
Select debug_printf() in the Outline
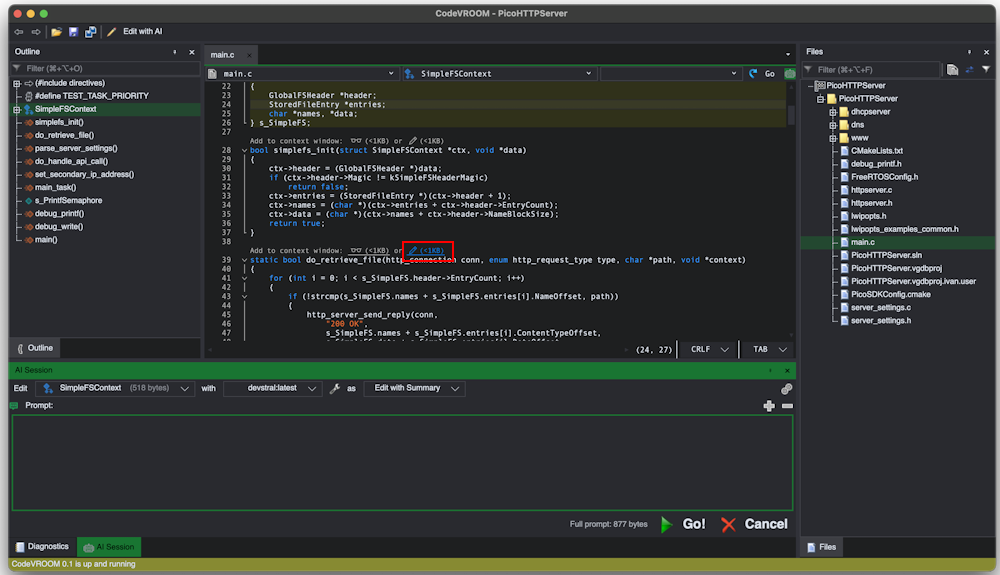59,214
